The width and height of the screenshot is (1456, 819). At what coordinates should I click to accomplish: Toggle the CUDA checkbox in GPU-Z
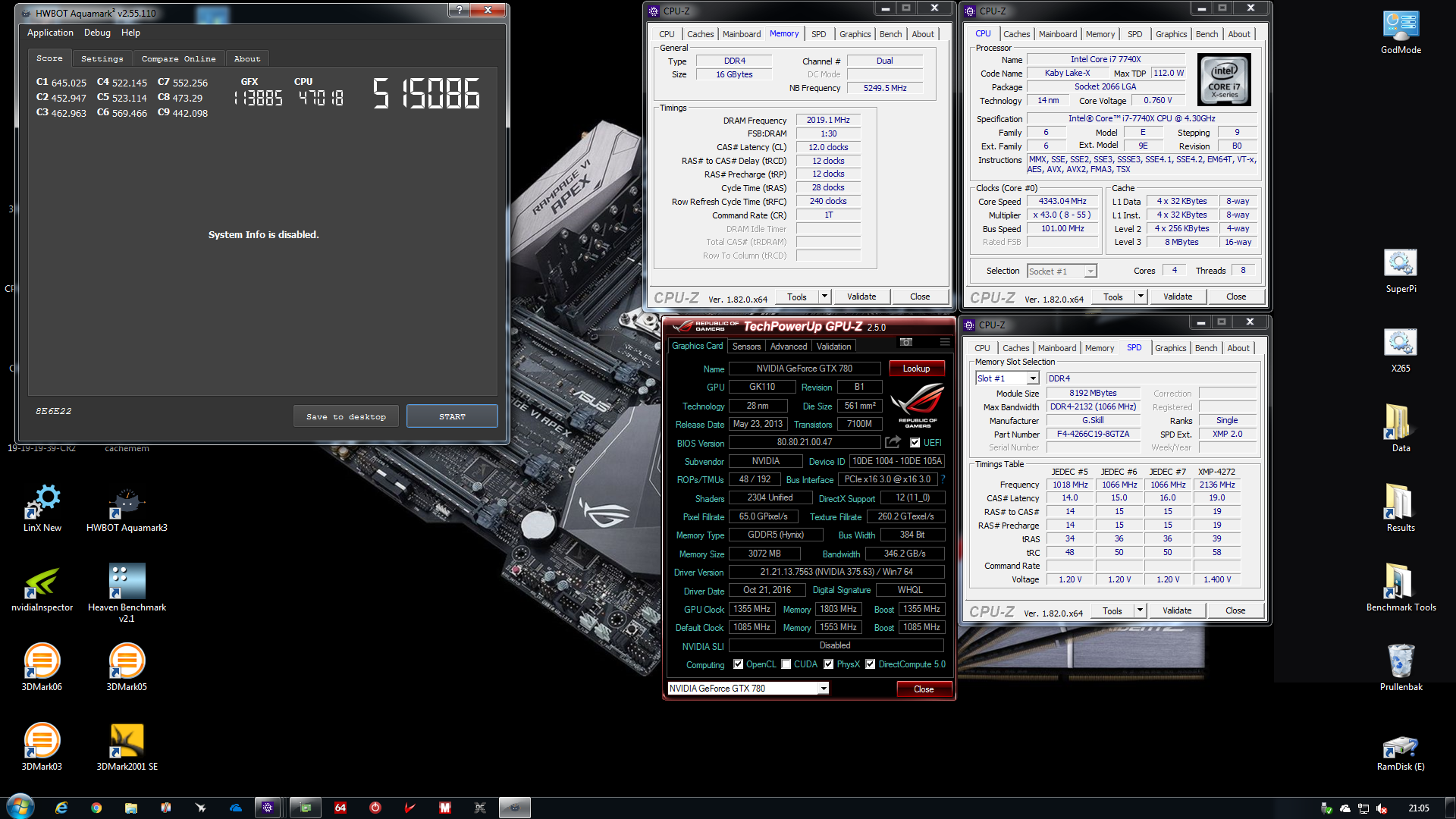tap(786, 664)
